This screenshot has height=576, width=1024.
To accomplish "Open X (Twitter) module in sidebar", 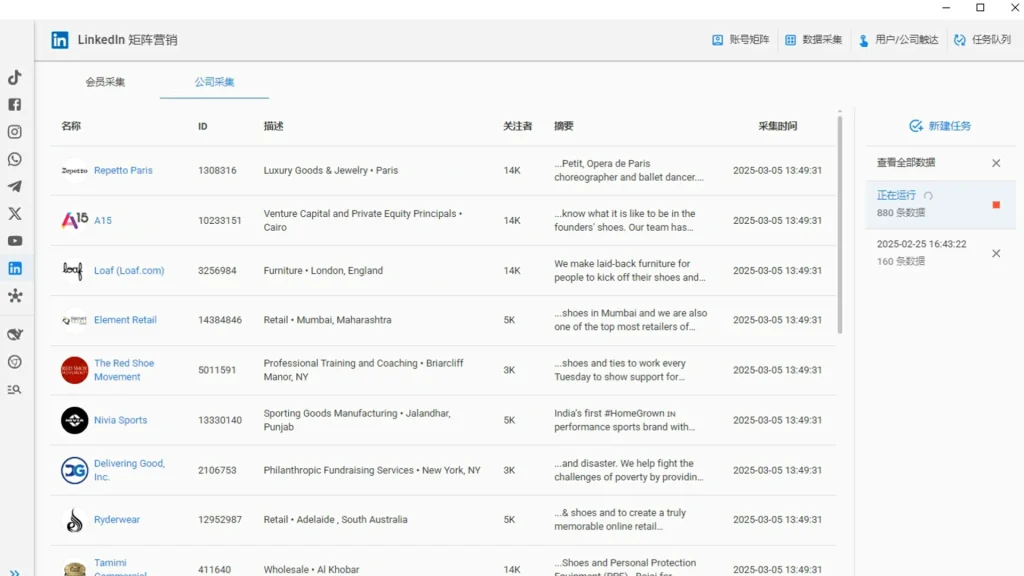I will (14, 213).
